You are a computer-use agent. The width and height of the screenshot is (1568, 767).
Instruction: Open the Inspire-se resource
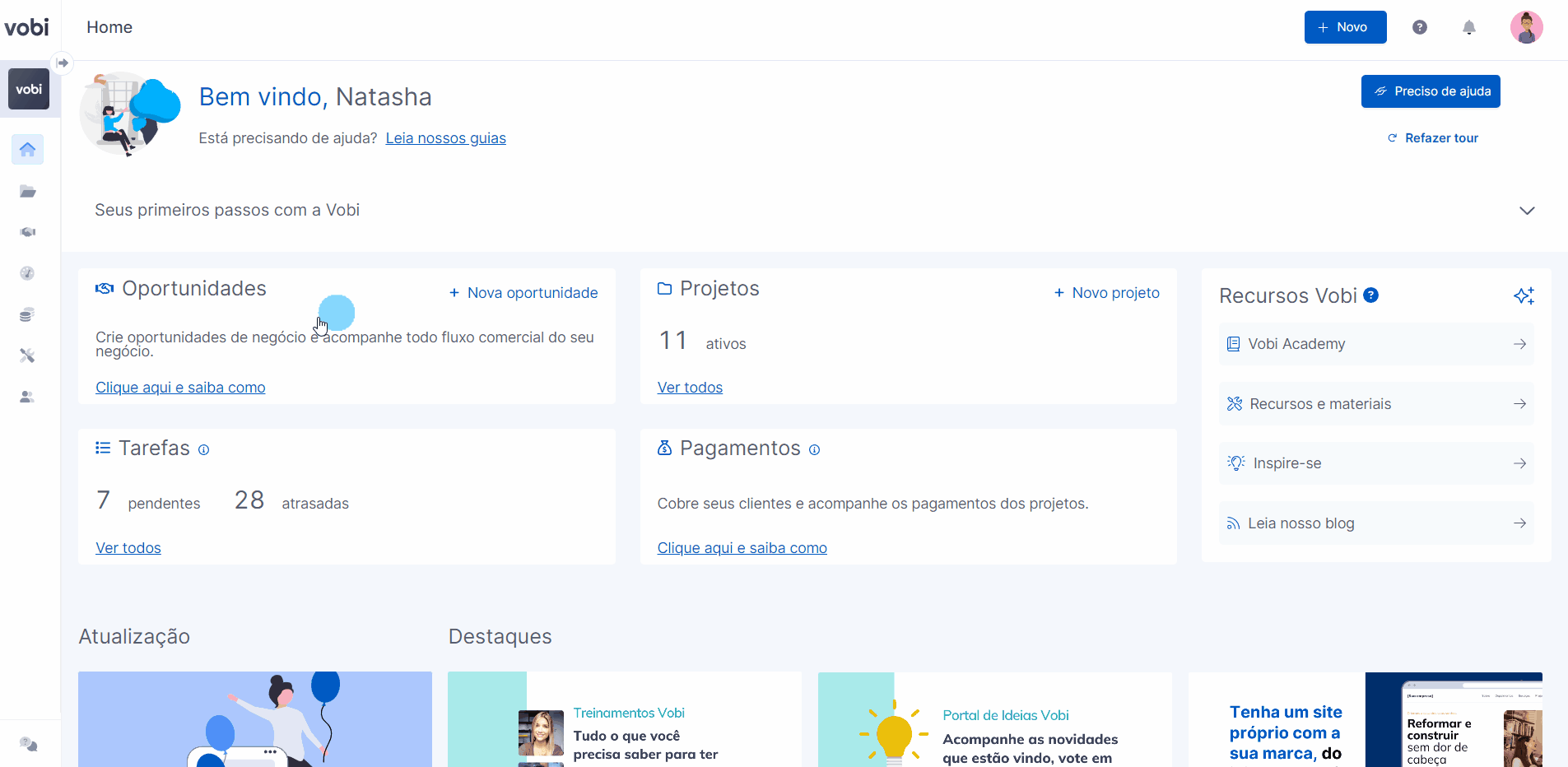1376,463
